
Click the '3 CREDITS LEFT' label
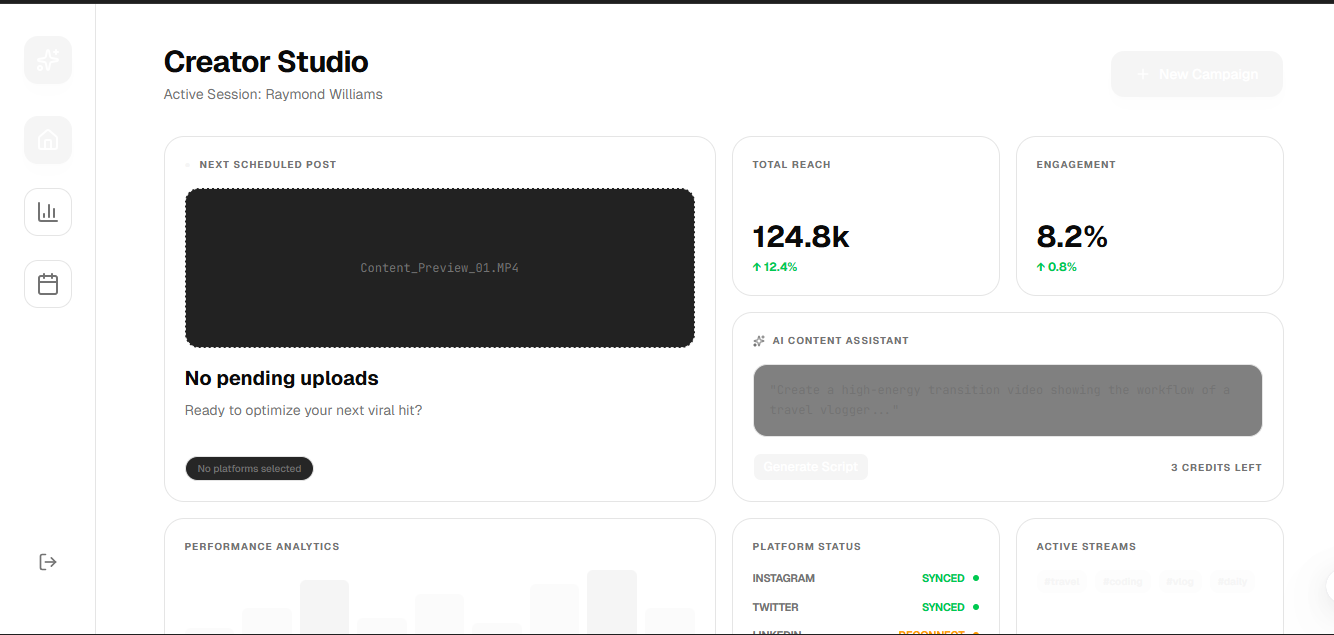click(x=1216, y=467)
